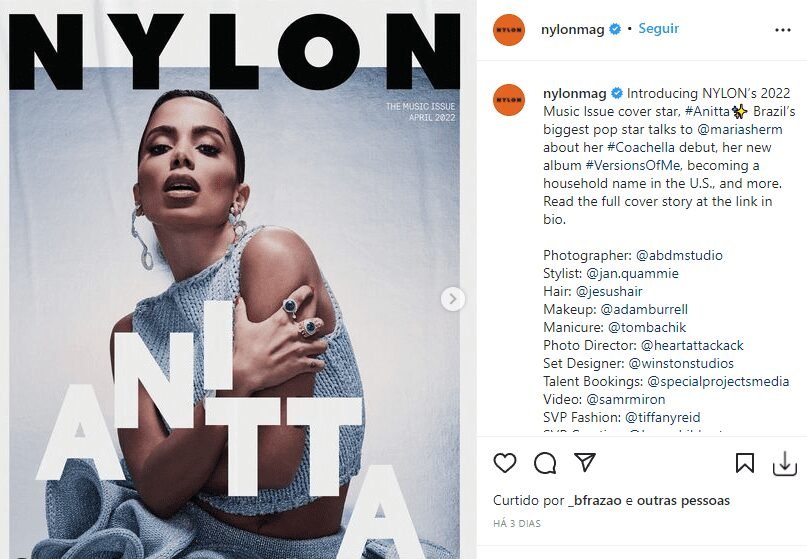The width and height of the screenshot is (807, 559).
Task: Save post with the bookmark icon
Action: pyautogui.click(x=744, y=463)
